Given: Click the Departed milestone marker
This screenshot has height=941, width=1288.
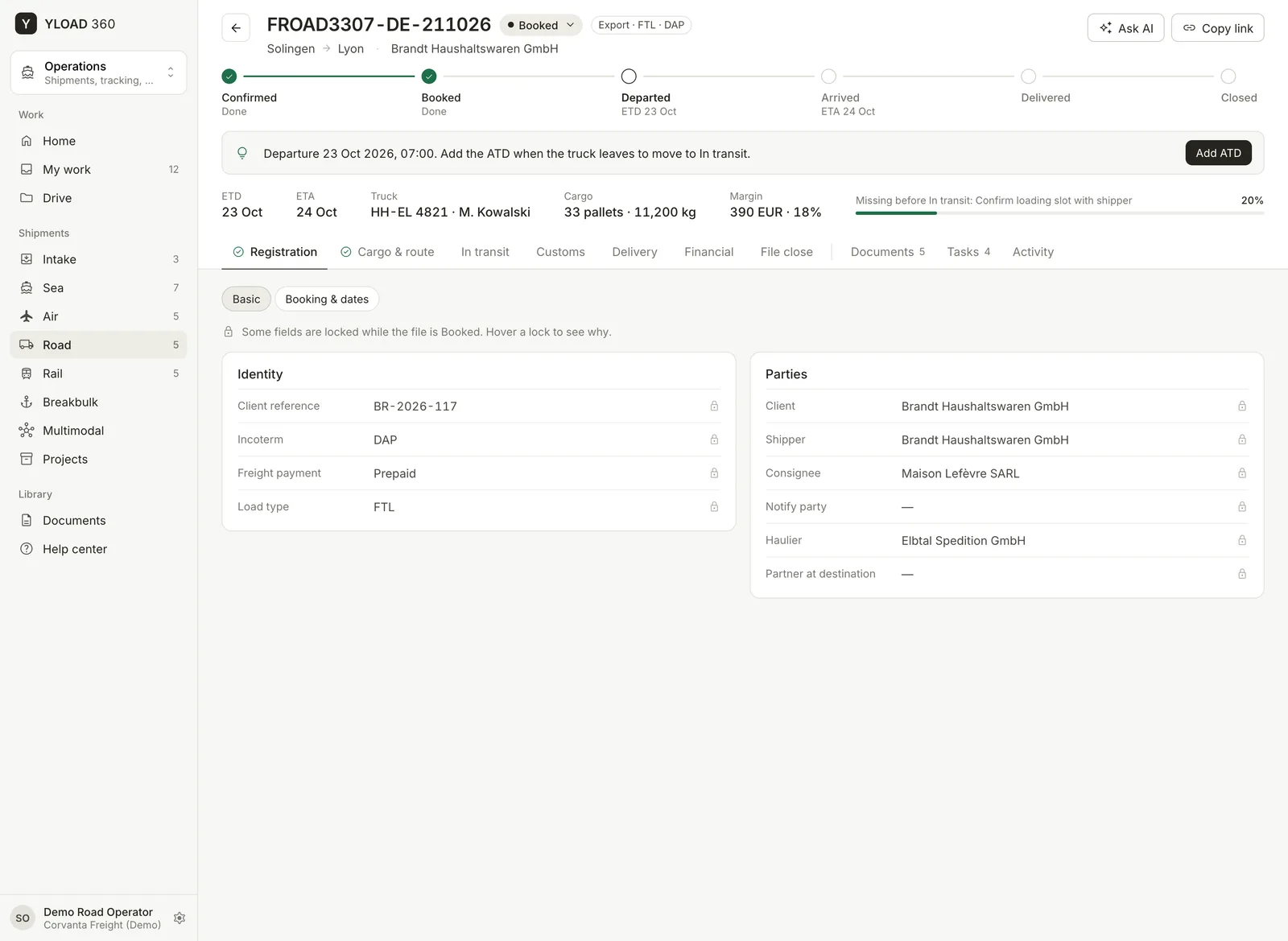Looking at the screenshot, I should click(629, 76).
